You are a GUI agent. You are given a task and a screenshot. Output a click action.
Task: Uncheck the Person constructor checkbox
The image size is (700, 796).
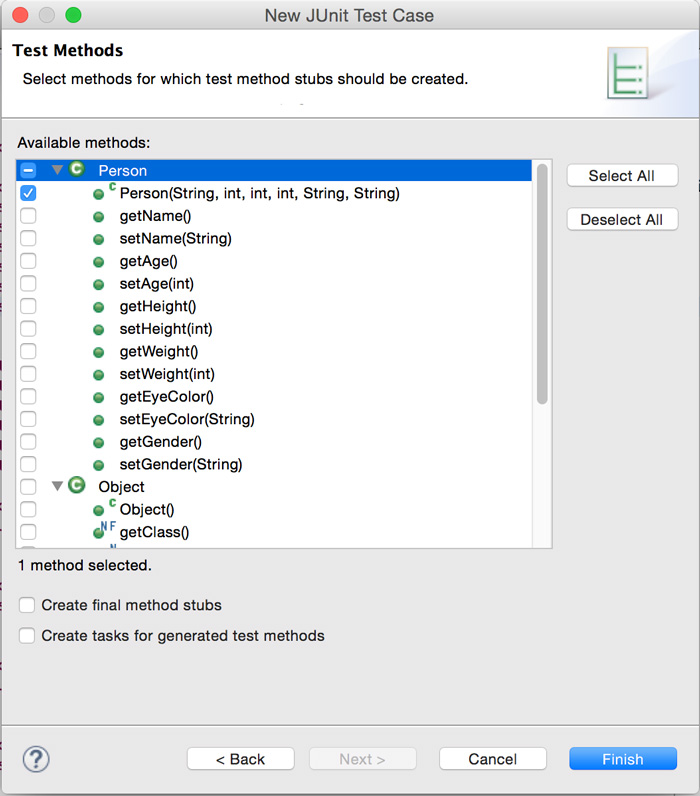(28, 193)
